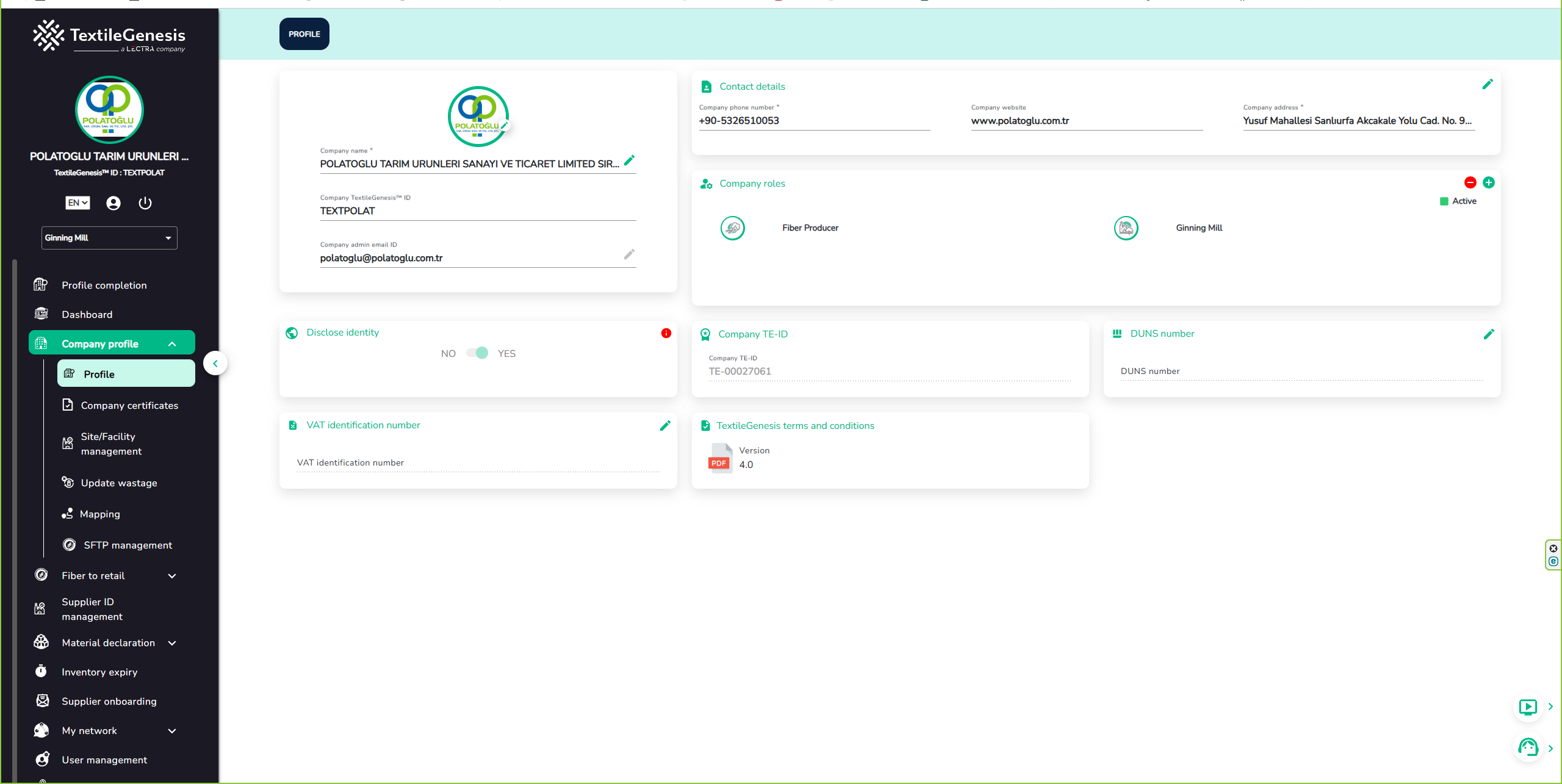This screenshot has width=1562, height=784.
Task: Click the Disclose identity info icon
Action: click(666, 333)
